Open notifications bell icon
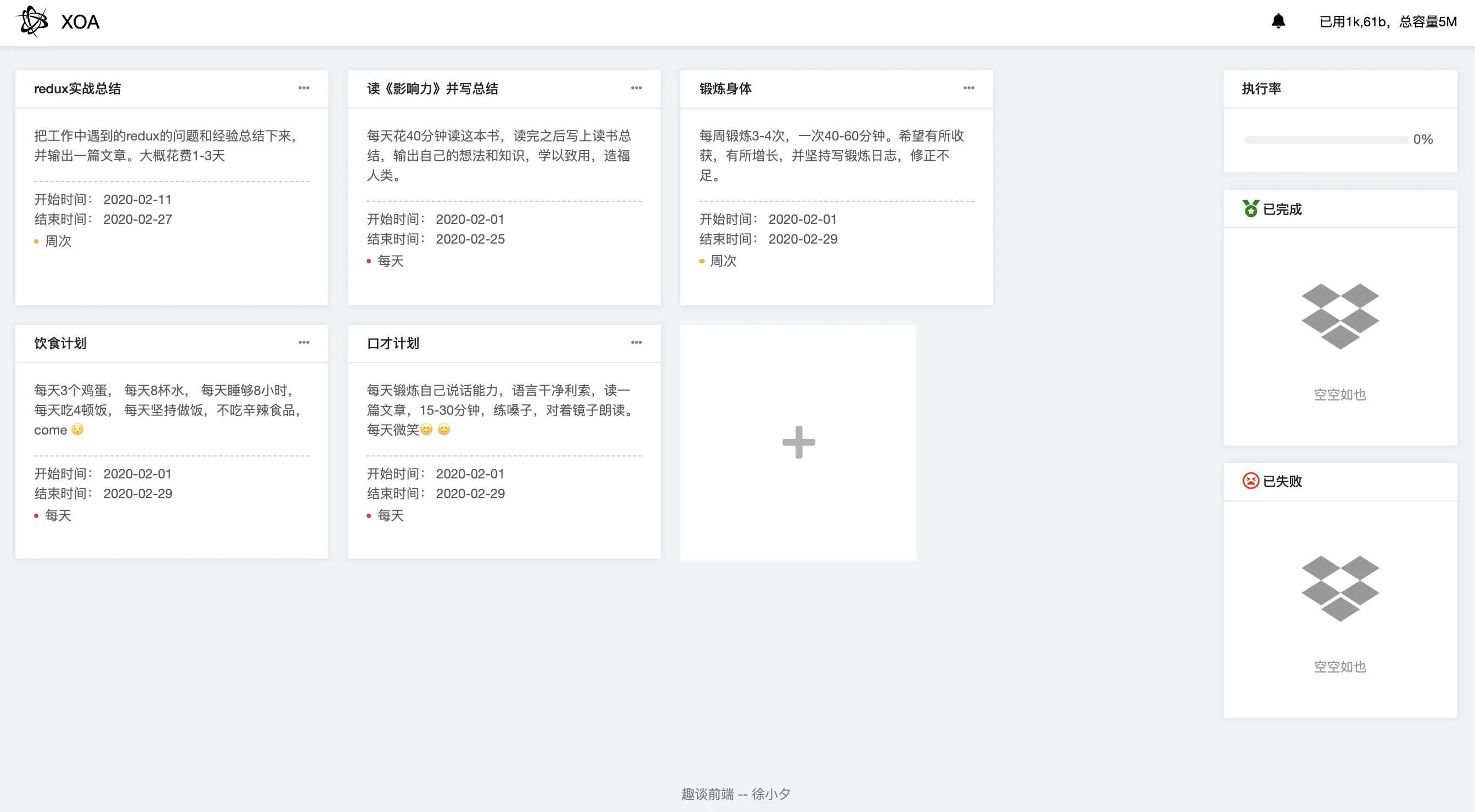Image resolution: width=1475 pixels, height=812 pixels. (1278, 21)
